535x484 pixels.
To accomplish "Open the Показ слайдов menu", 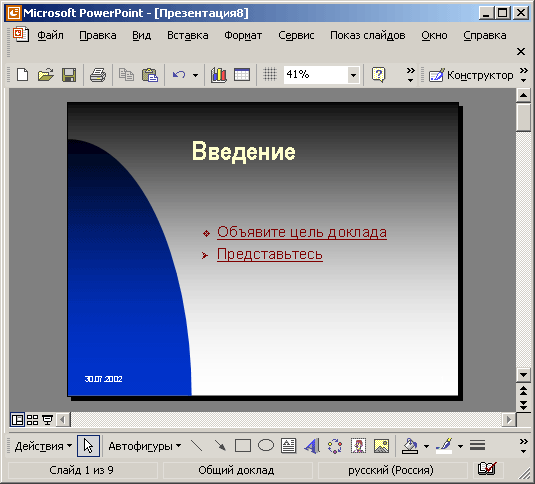I will click(367, 35).
